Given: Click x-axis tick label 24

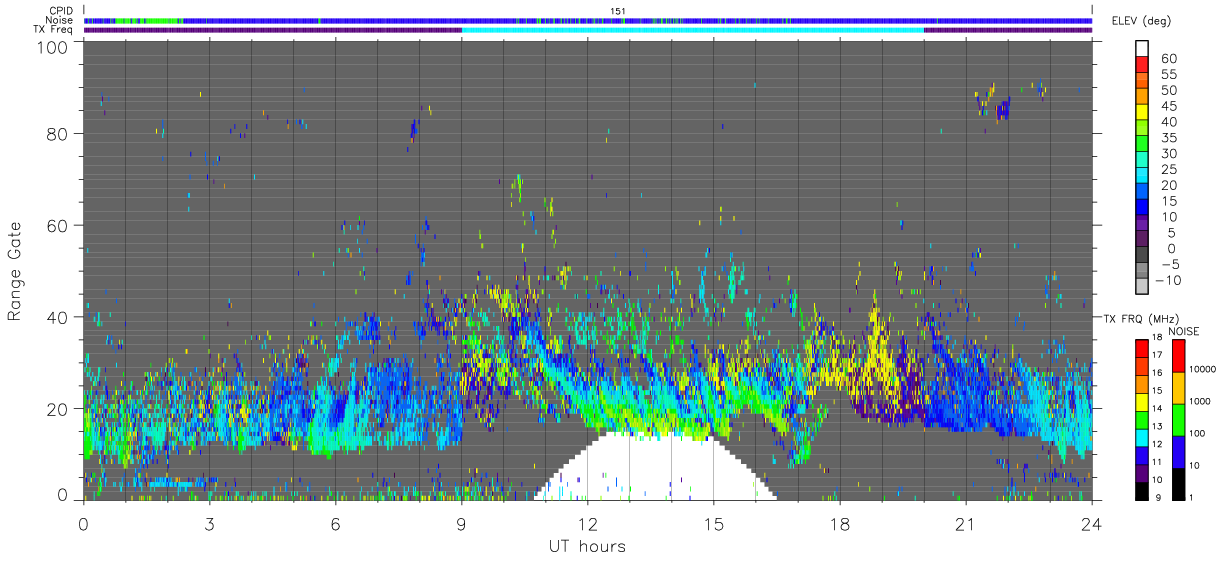Looking at the screenshot, I should tap(1091, 524).
